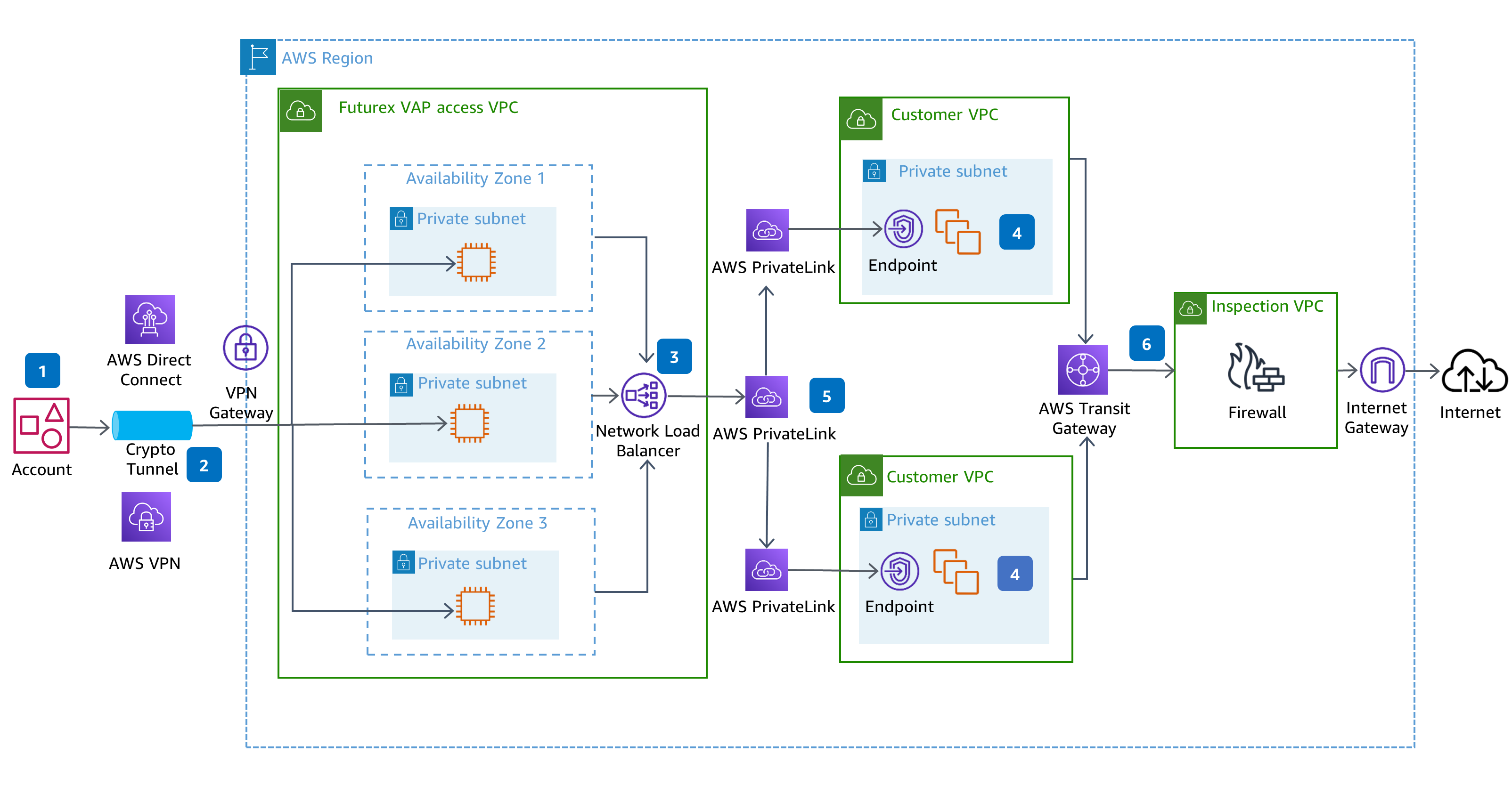Click the Futurex VAP access VPC cloud icon

(x=301, y=110)
